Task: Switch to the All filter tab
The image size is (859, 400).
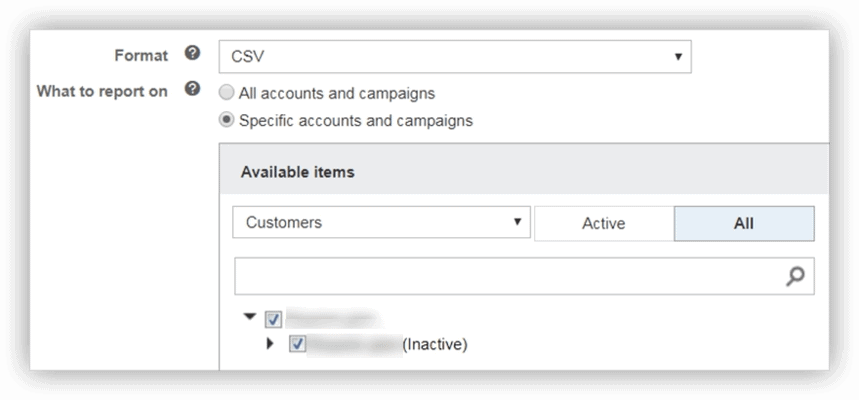Action: click(x=744, y=223)
